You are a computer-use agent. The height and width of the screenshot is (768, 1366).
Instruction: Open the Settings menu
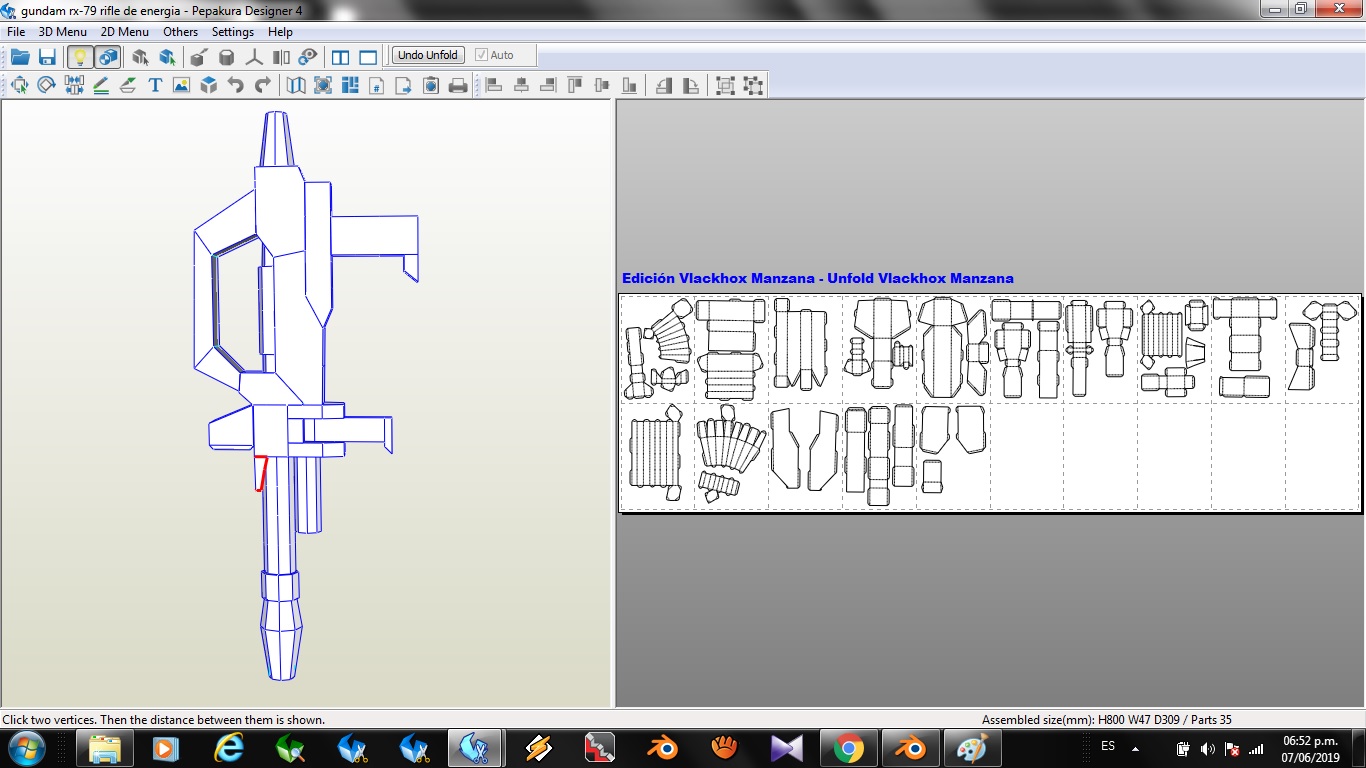(x=233, y=32)
